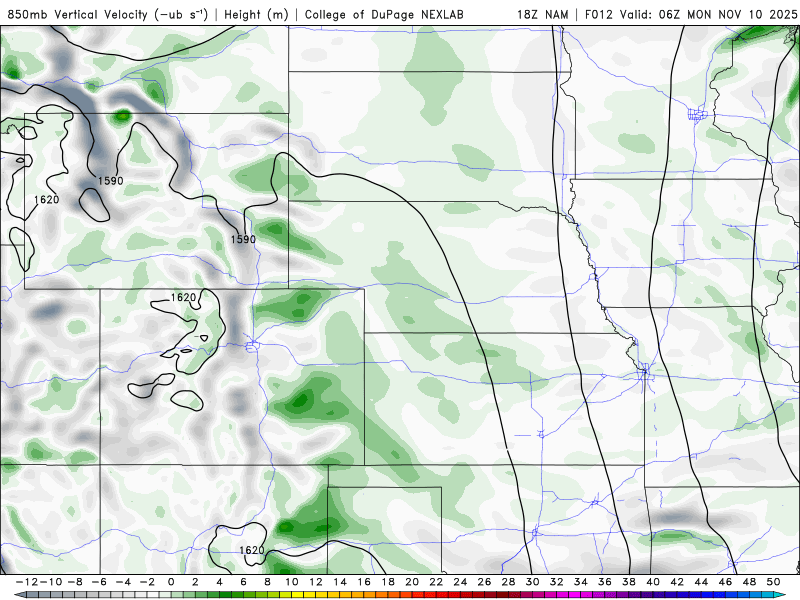
Task: Click the "10" color scale label
Action: pyautogui.click(x=291, y=582)
